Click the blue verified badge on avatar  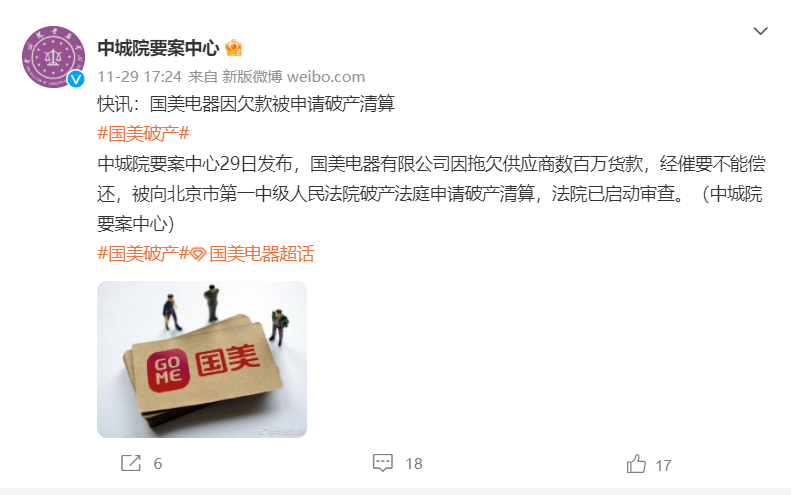point(76,79)
